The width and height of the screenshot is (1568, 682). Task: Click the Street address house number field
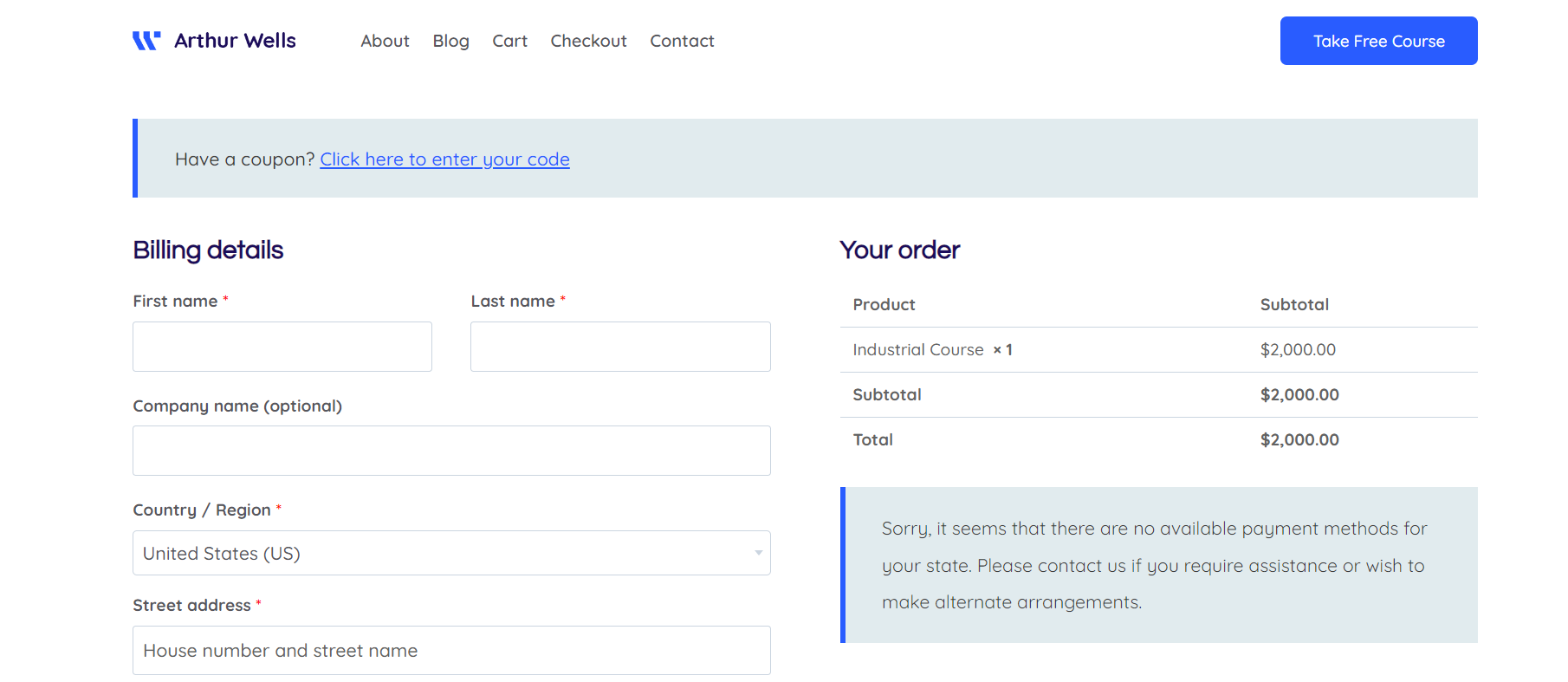point(451,650)
